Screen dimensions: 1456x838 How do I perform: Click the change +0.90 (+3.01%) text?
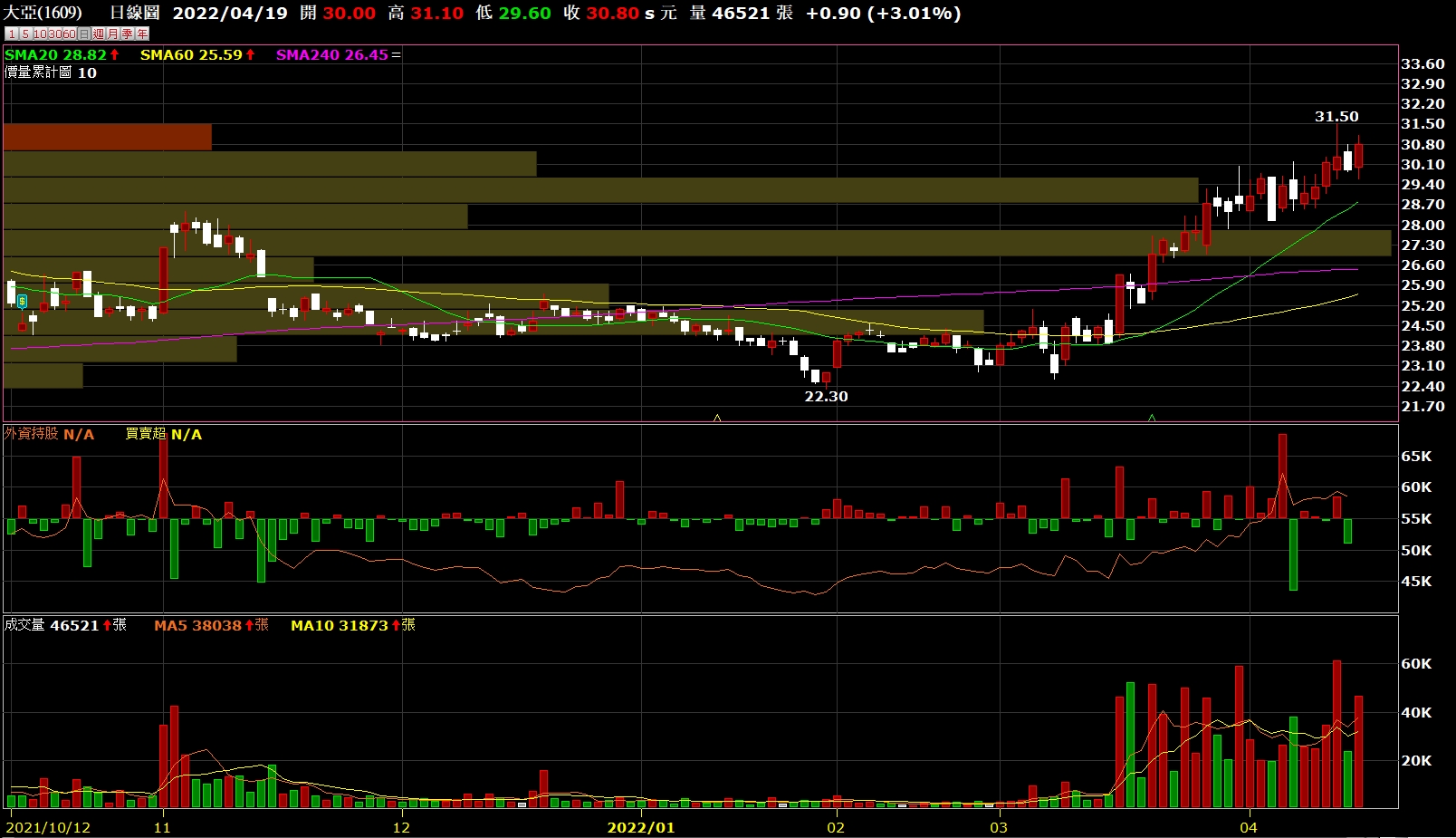tap(884, 13)
